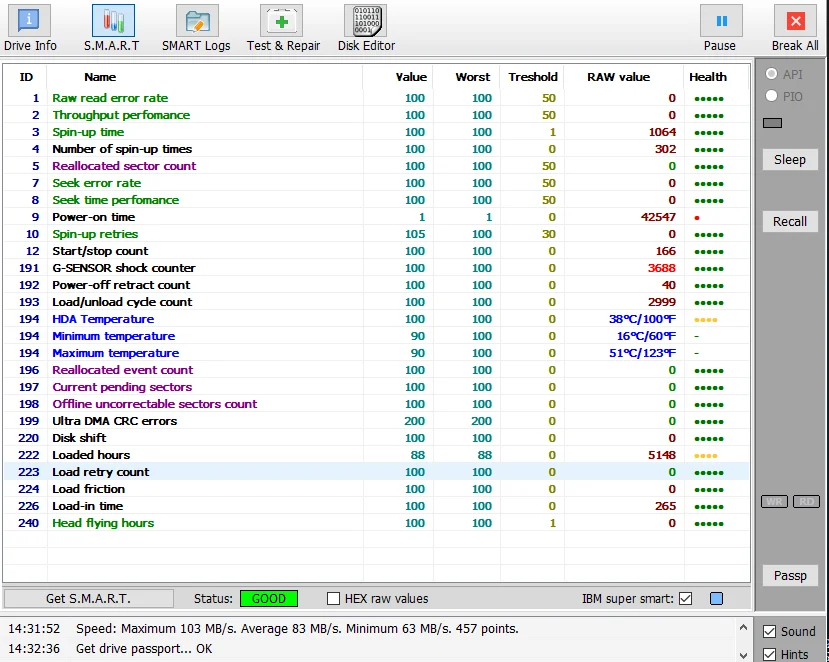Disable the Hints checkbox
The width and height of the screenshot is (829, 662).
[768, 654]
